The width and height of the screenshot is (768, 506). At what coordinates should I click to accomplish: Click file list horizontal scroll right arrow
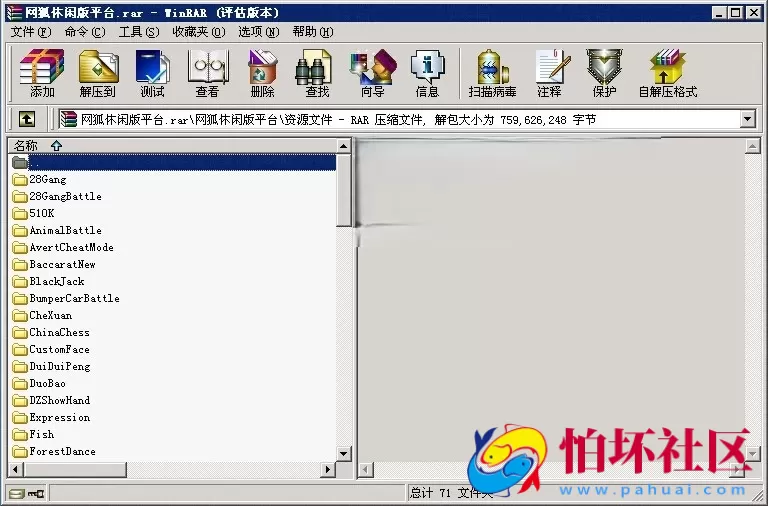click(x=328, y=470)
